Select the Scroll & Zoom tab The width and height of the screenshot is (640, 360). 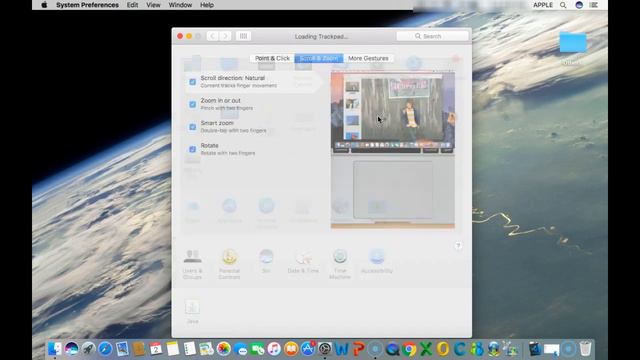pos(319,58)
